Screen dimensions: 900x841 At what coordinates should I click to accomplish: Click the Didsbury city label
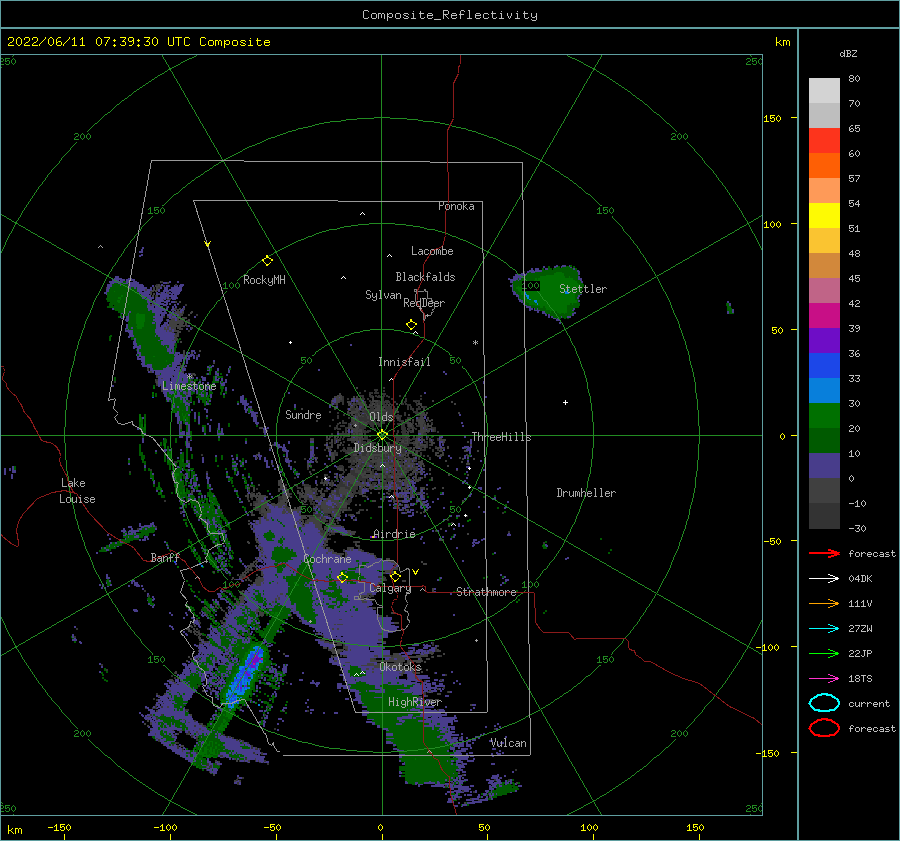[x=377, y=448]
